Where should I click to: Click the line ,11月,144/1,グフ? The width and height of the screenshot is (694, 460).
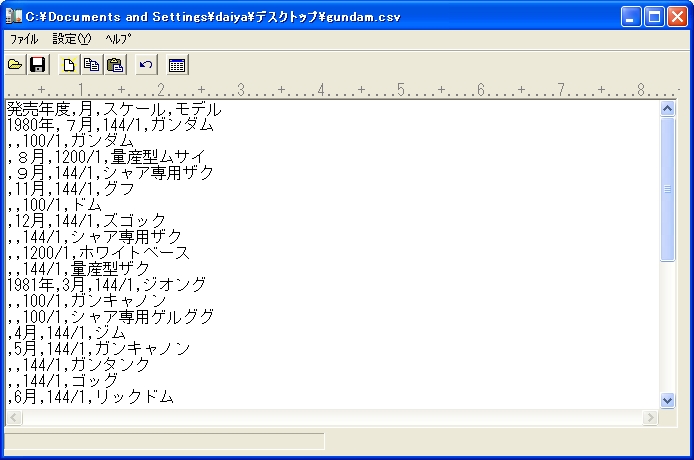point(70,189)
